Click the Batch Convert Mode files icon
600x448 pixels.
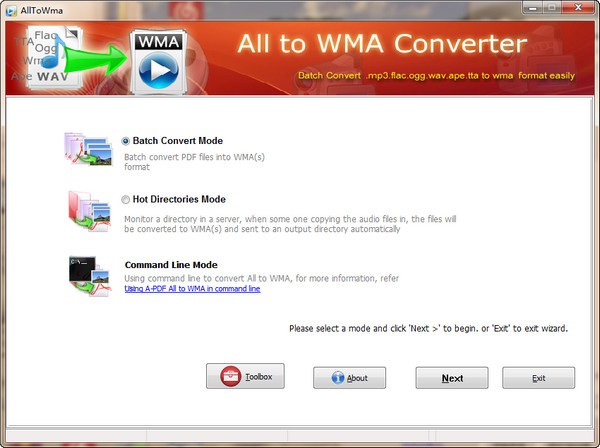coord(88,149)
